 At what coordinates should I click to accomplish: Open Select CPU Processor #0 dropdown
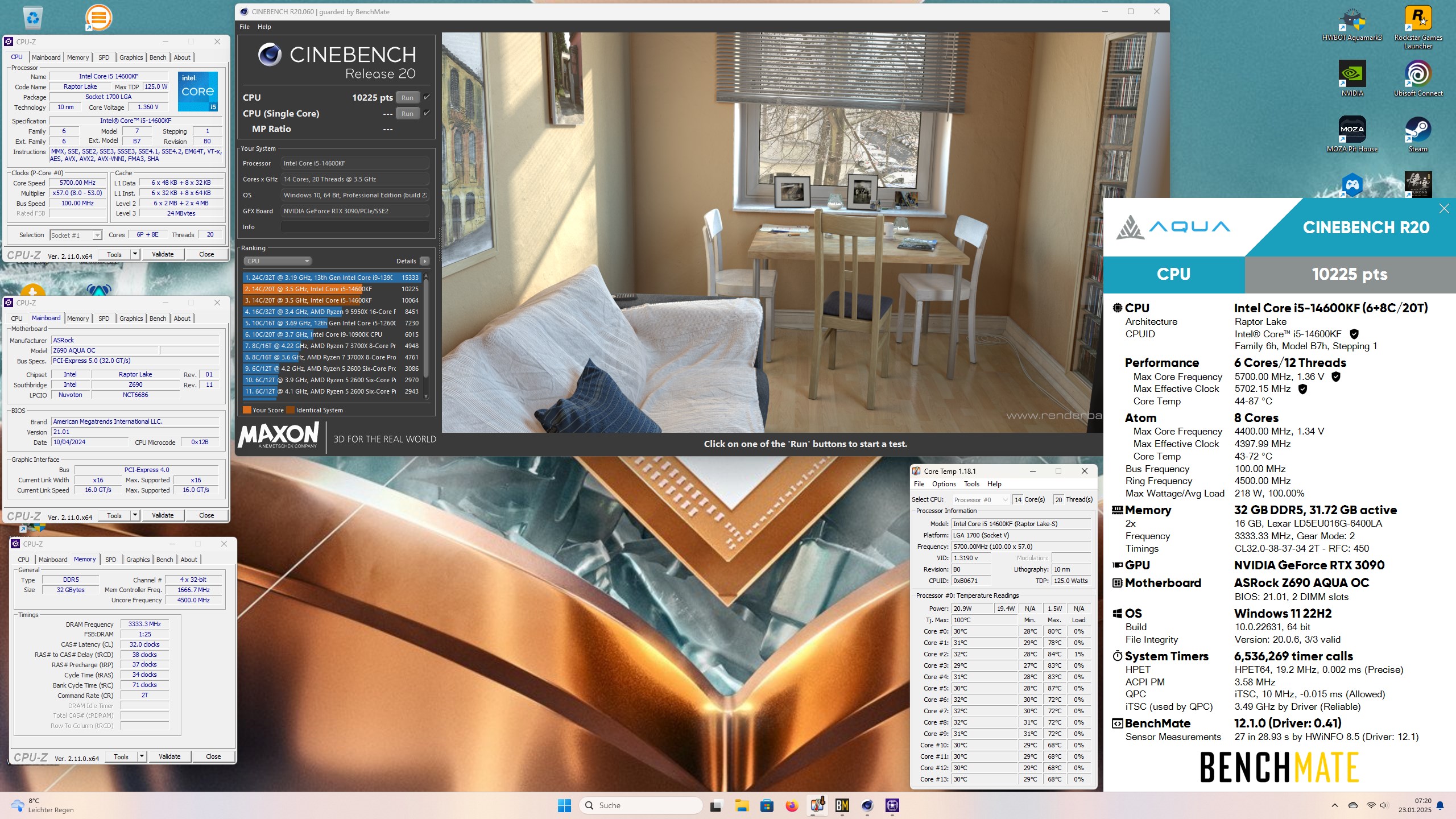point(981,499)
